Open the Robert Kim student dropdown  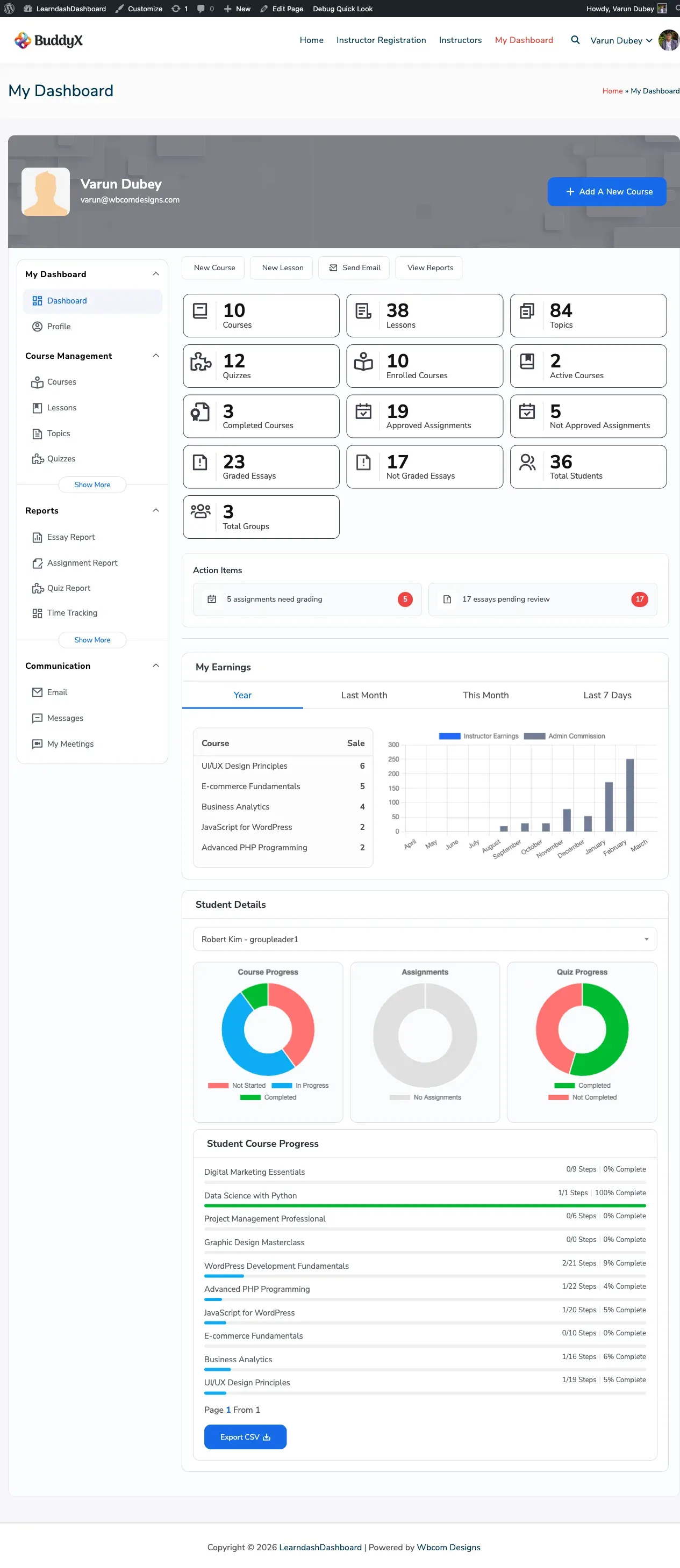tap(425, 939)
